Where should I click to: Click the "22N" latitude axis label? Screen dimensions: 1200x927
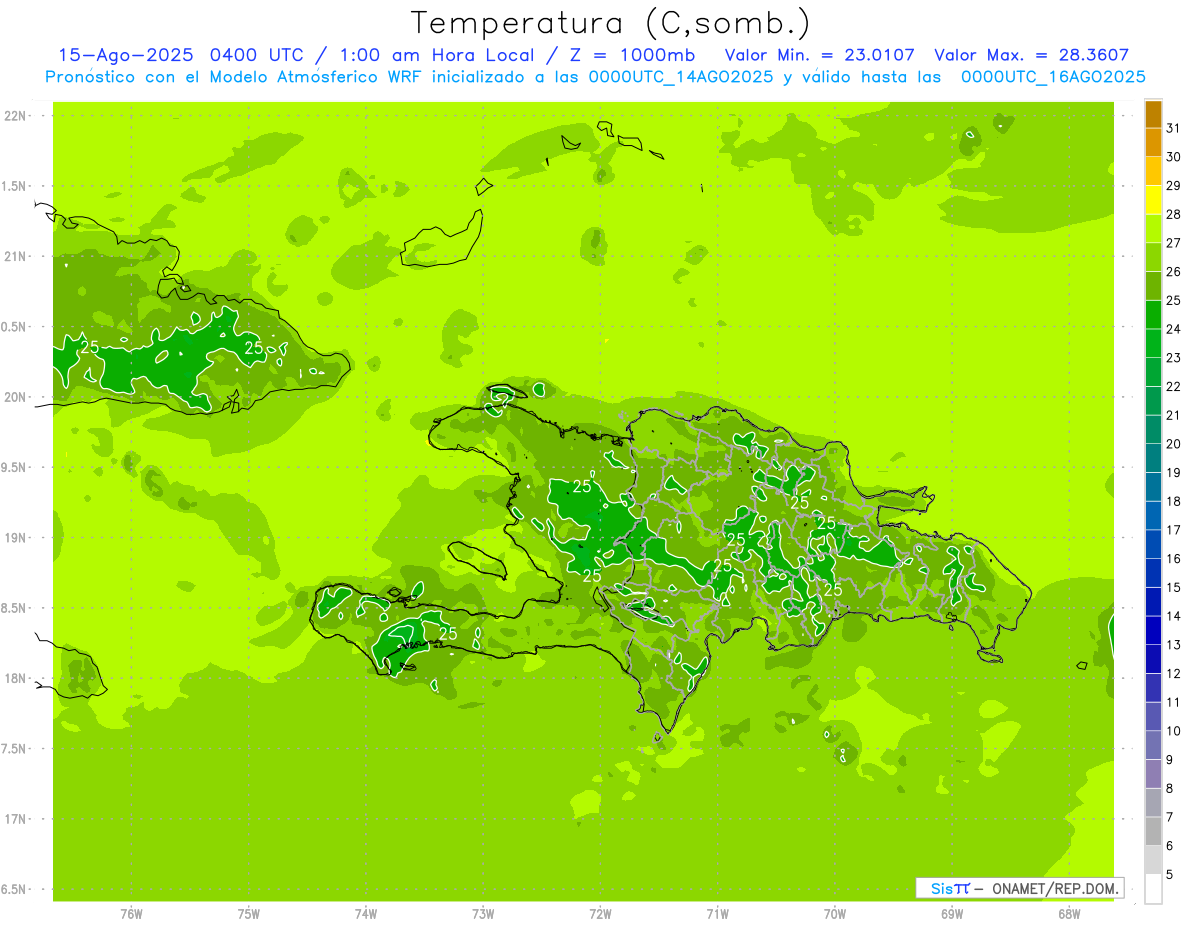16,116
